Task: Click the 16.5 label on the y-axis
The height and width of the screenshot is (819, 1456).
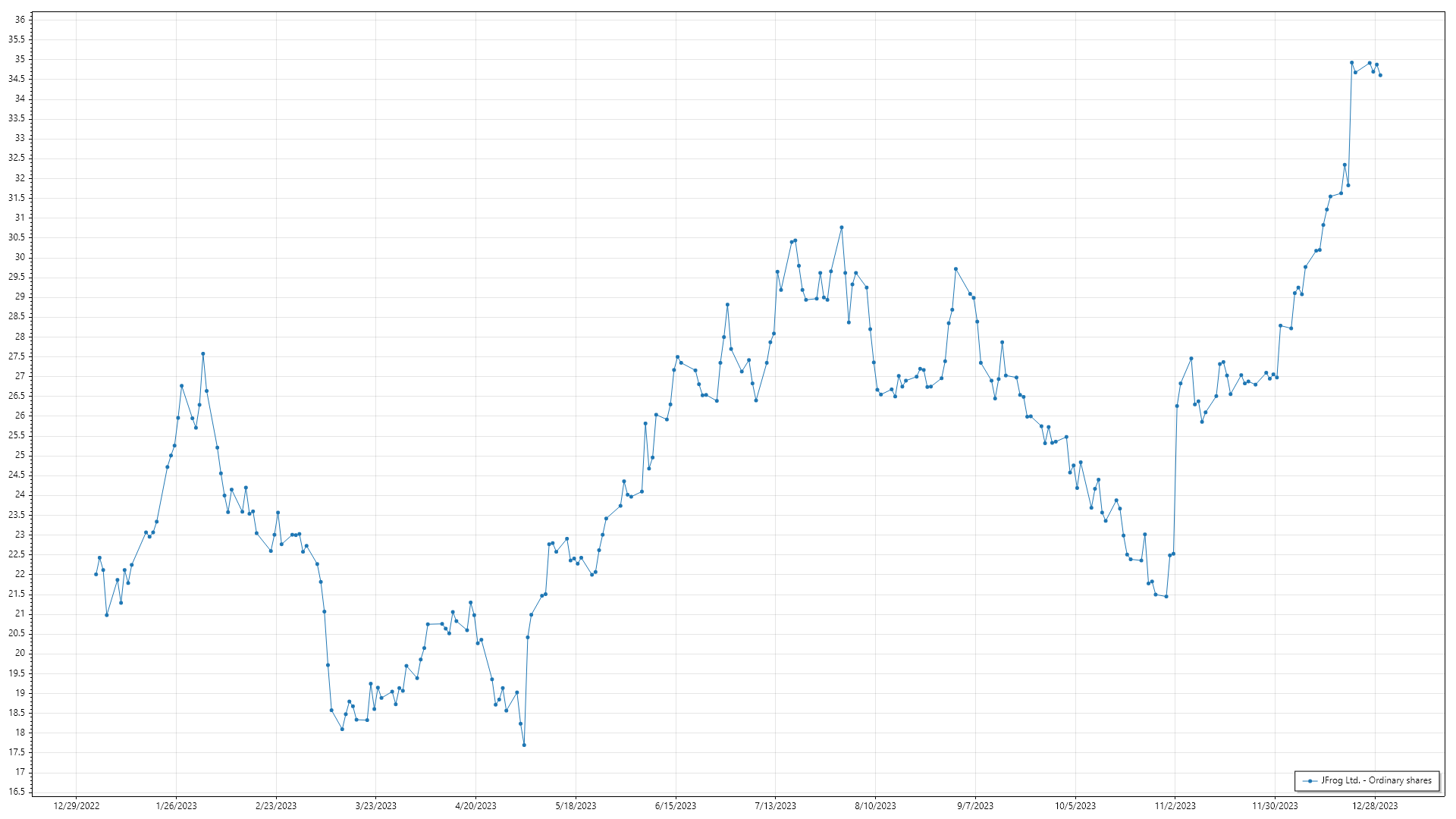Action: click(17, 792)
